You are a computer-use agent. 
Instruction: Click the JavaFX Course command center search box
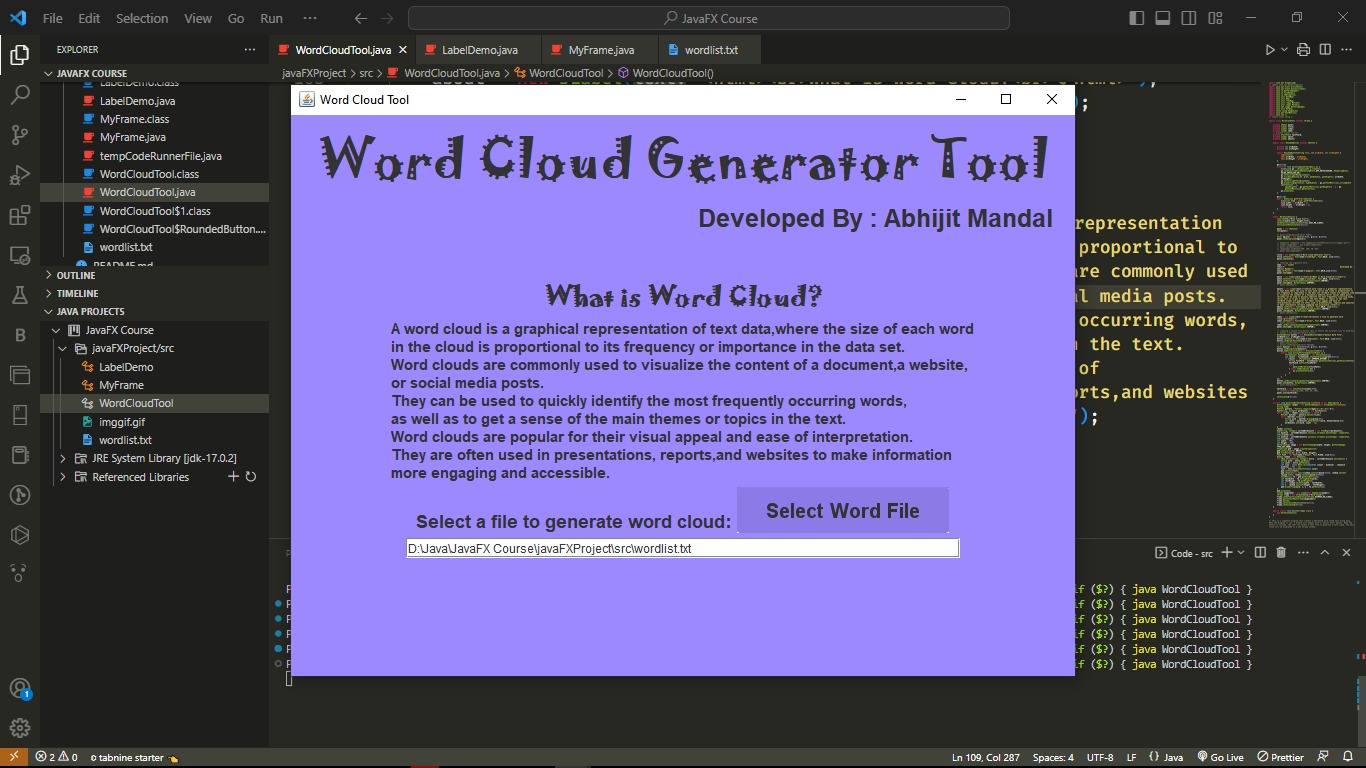[709, 18]
